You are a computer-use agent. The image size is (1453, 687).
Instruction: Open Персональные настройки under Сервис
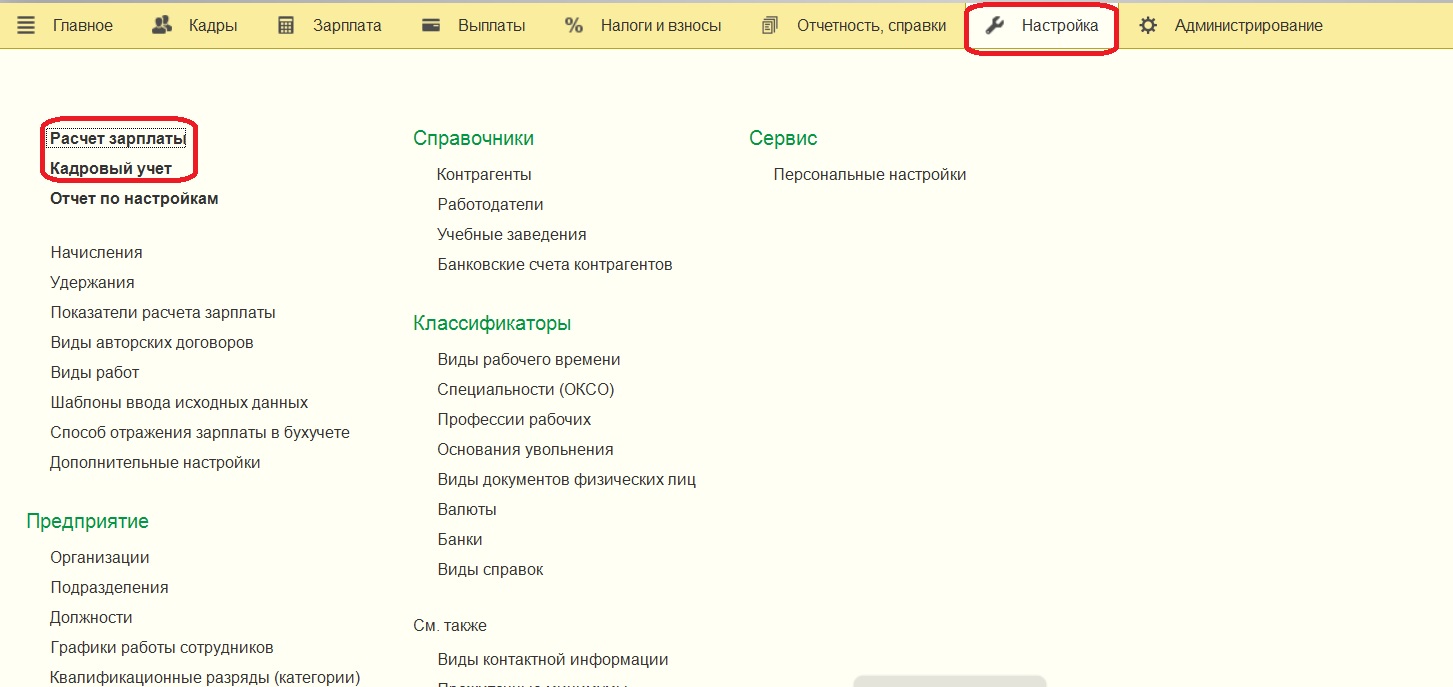tap(870, 175)
